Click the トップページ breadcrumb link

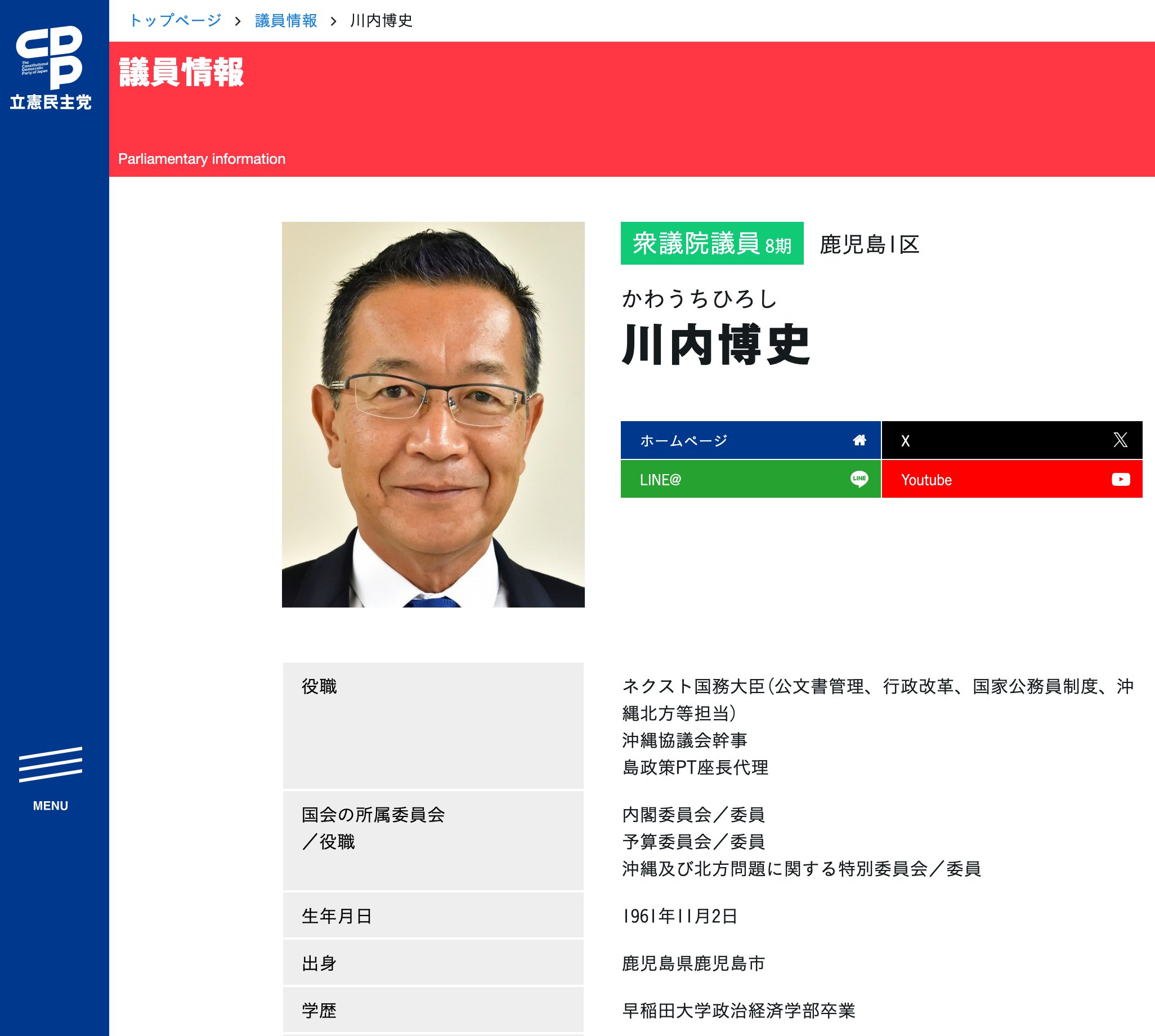[x=175, y=20]
